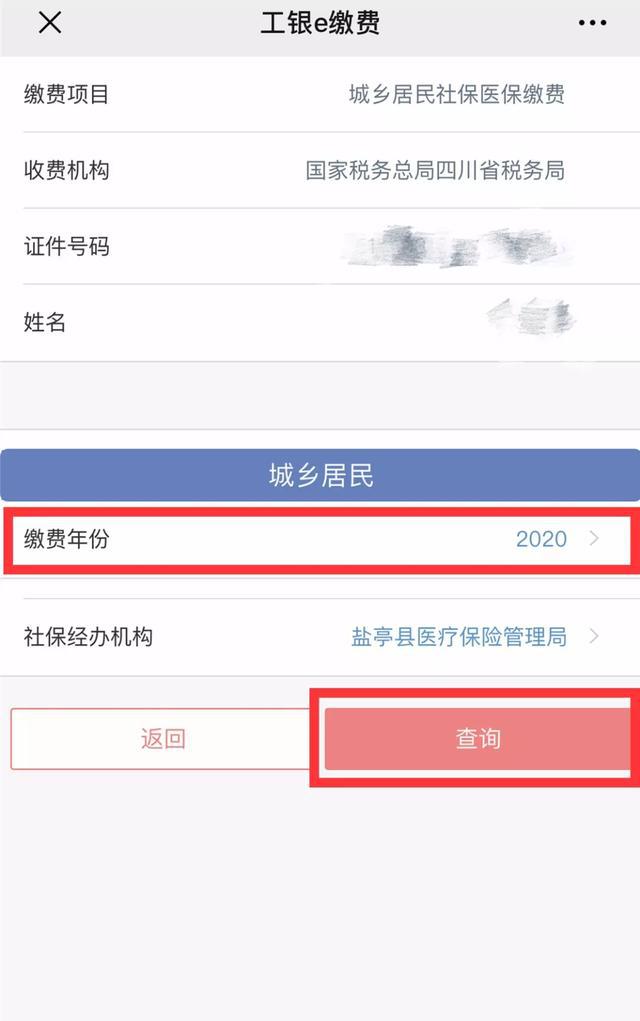Image resolution: width=640 pixels, height=1021 pixels.
Task: Tap the 证件号码 label
Action: point(67,247)
